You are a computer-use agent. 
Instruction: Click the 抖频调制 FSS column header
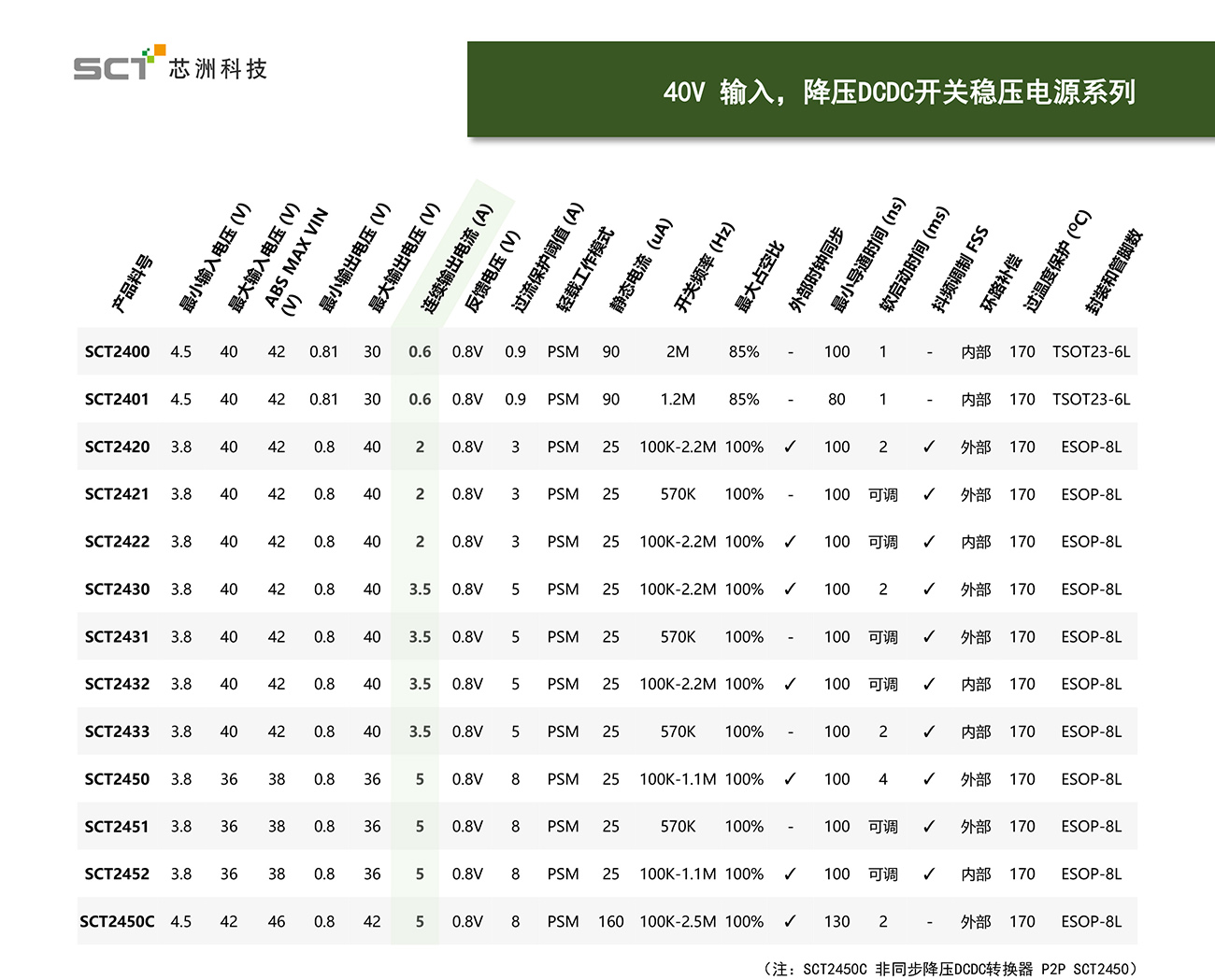pyautogui.click(x=960, y=269)
